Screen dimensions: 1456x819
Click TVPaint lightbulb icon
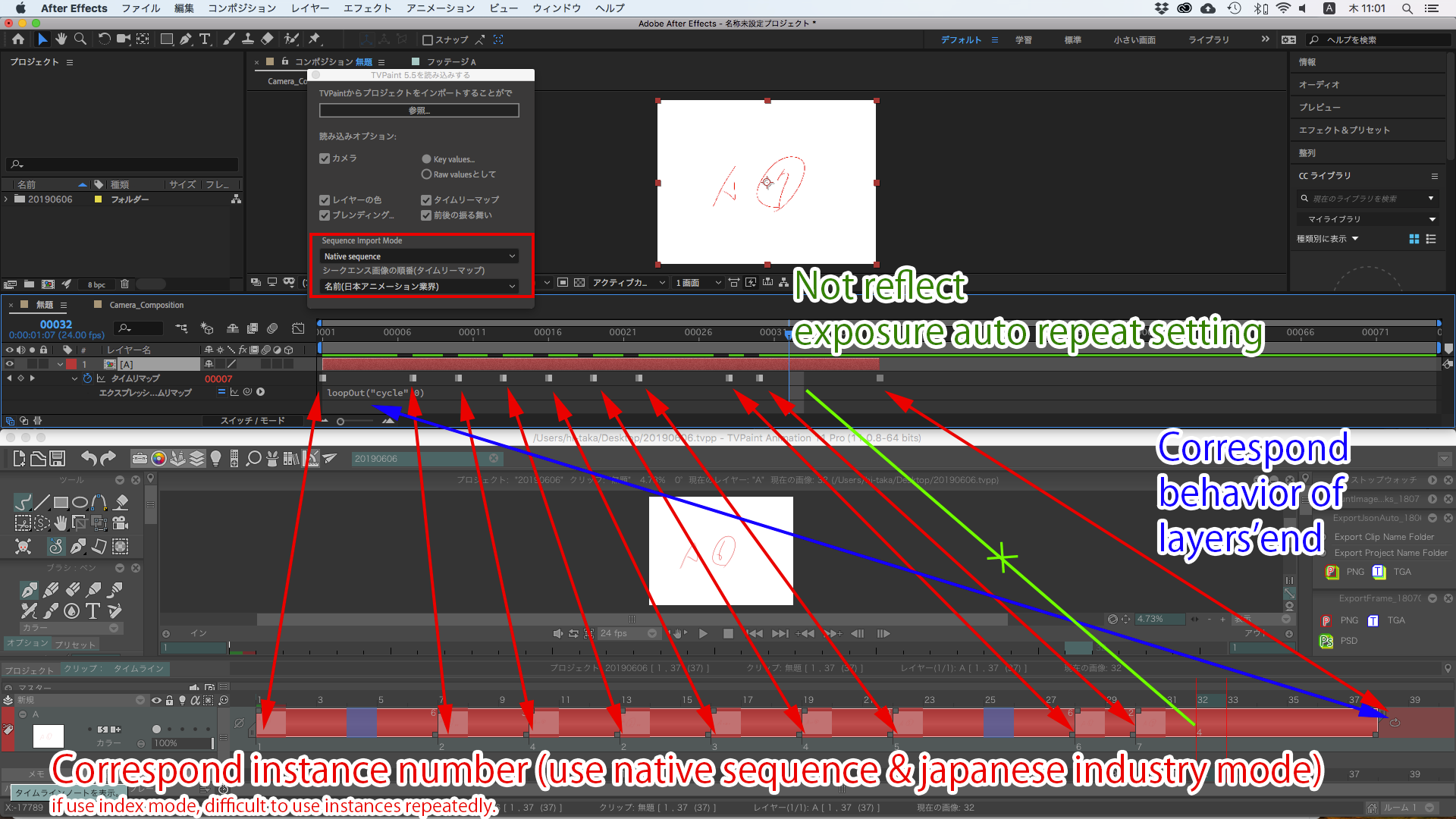tap(216, 458)
